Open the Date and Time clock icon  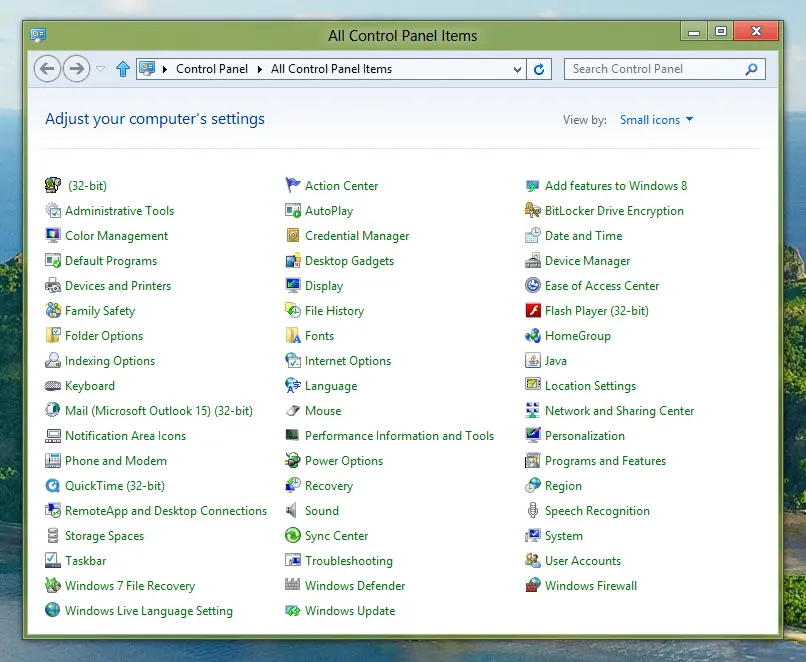(x=533, y=235)
